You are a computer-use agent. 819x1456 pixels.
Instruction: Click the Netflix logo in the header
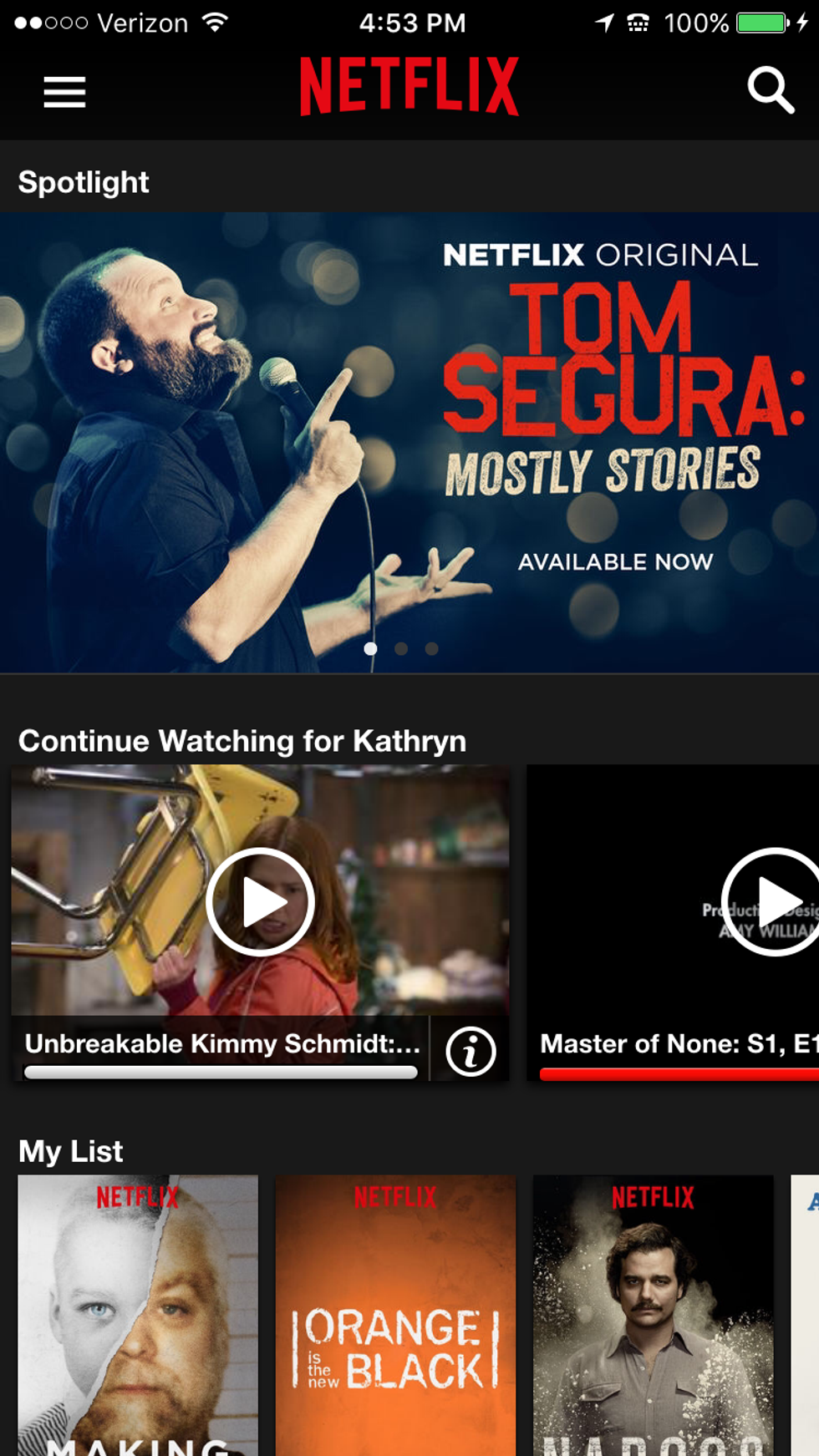point(409,85)
